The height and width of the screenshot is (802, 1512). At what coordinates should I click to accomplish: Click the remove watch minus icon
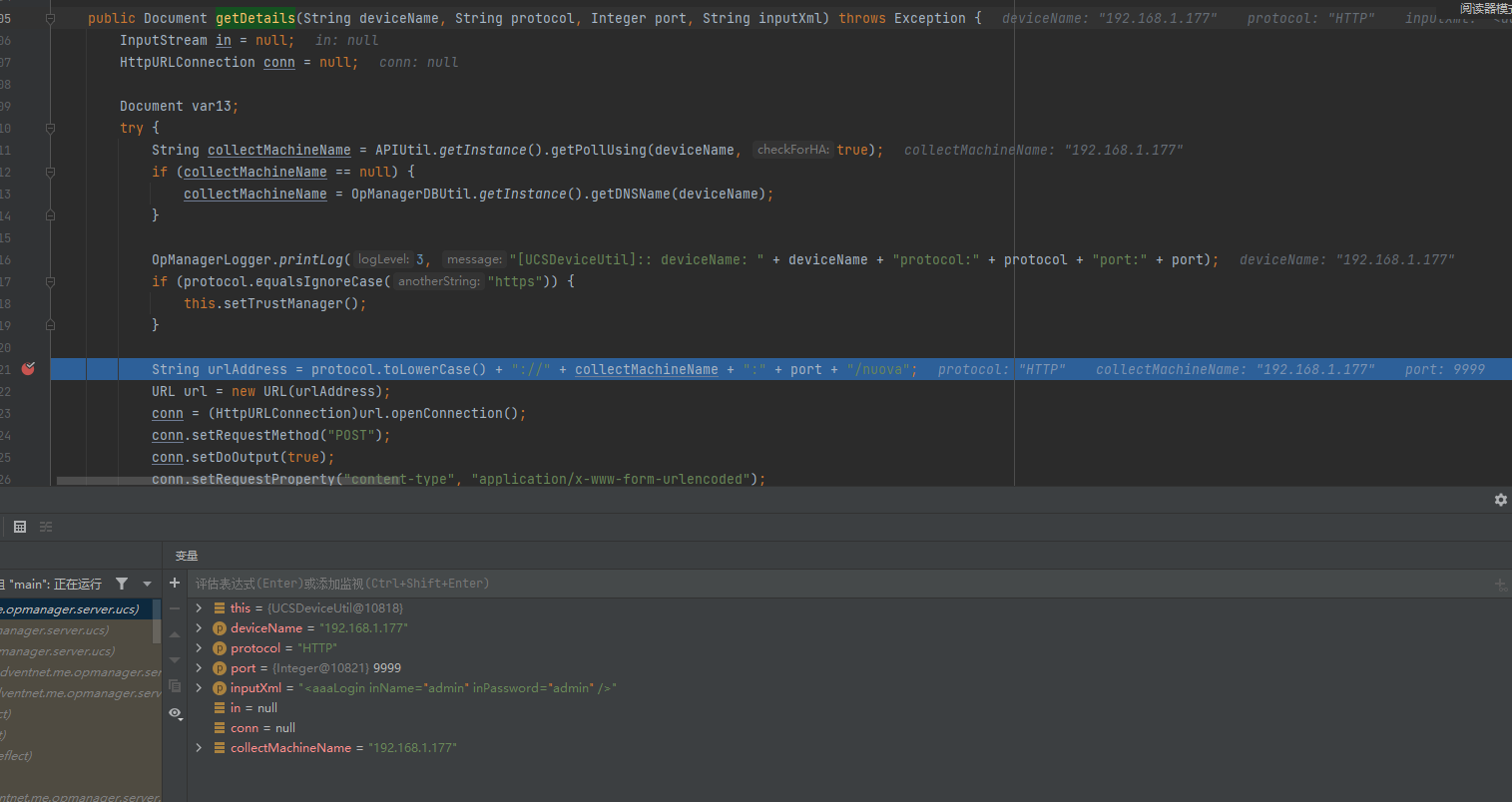coord(175,608)
